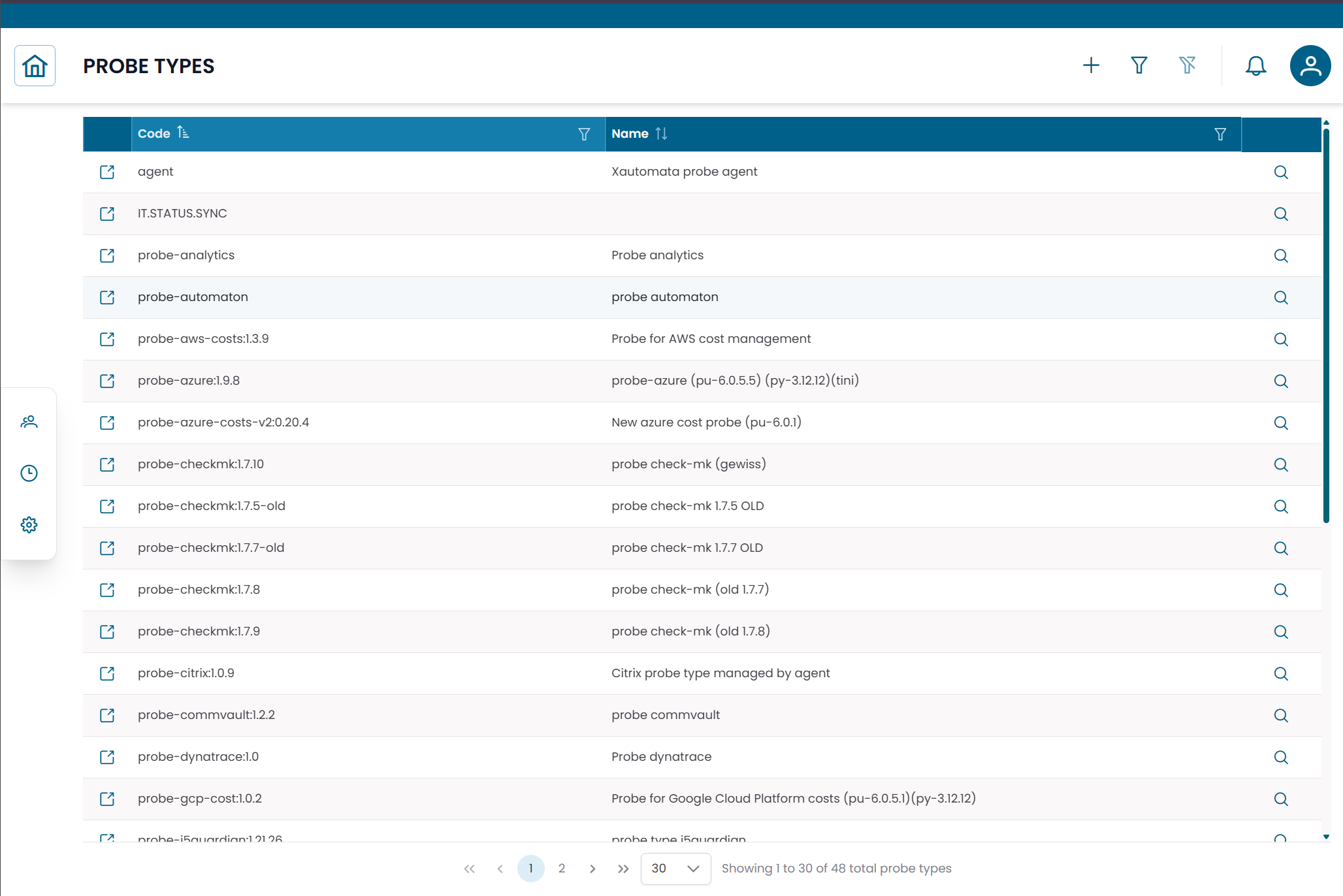
Task: Go to next page arrow
Action: [592, 869]
